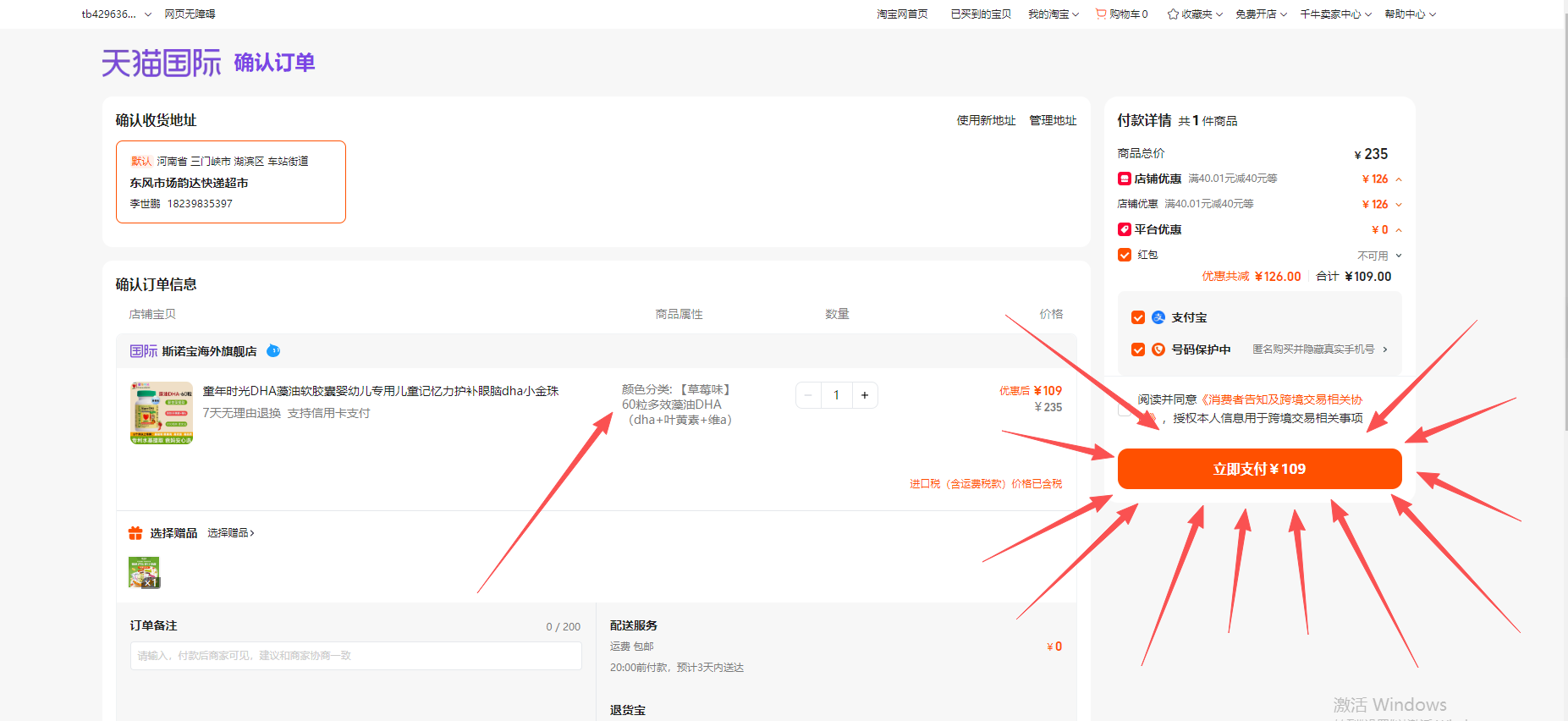Open 已买到的宝贝 purchased items
Viewport: 1568px width, 721px height.
(x=981, y=14)
